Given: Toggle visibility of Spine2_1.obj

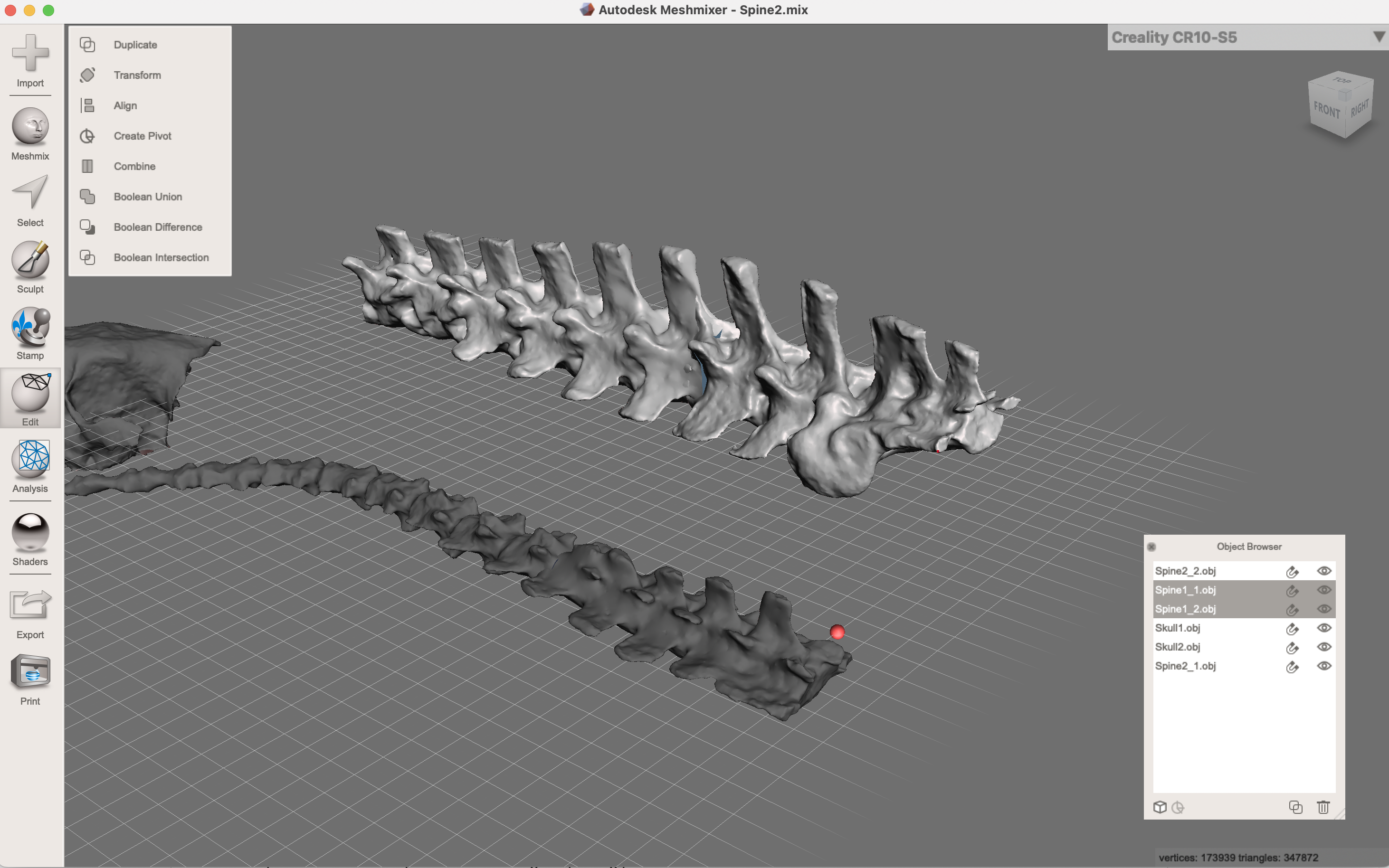Looking at the screenshot, I should [x=1324, y=666].
